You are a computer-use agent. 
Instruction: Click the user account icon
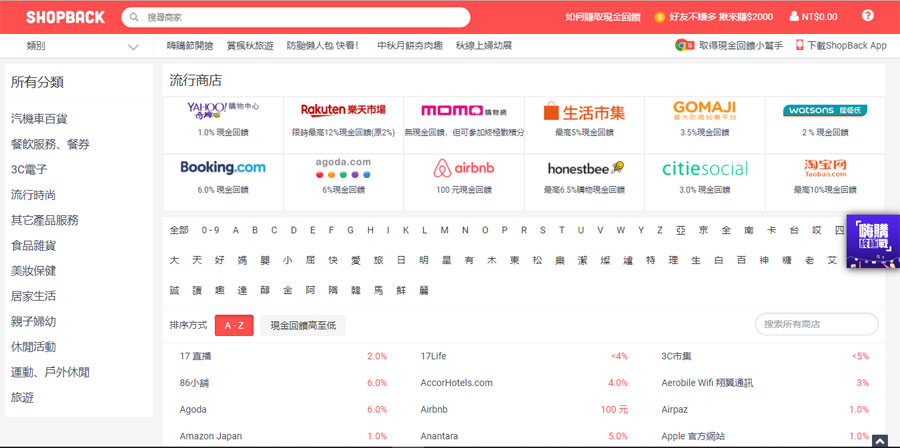[794, 17]
